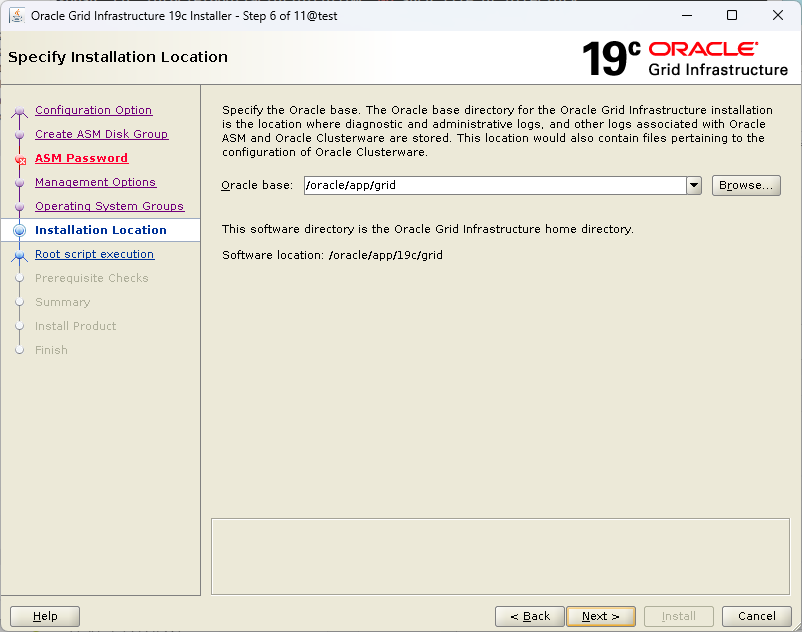Close the installer window
The width and height of the screenshot is (802, 632).
[x=777, y=15]
